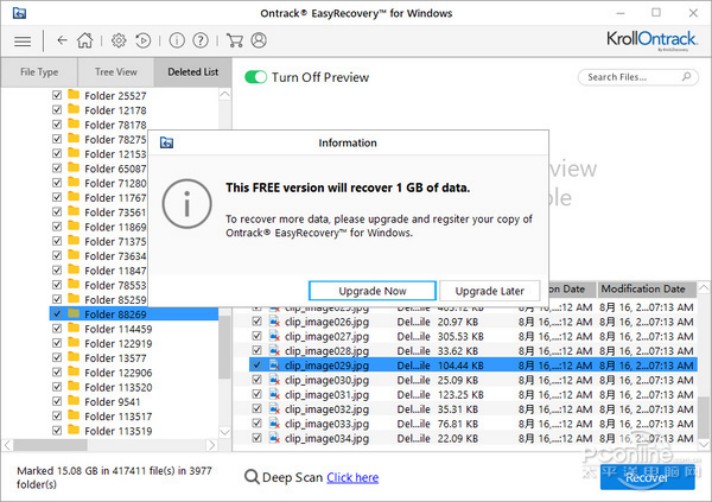Open help via question mark icon
Screen dimensions: 712x502
200,40
